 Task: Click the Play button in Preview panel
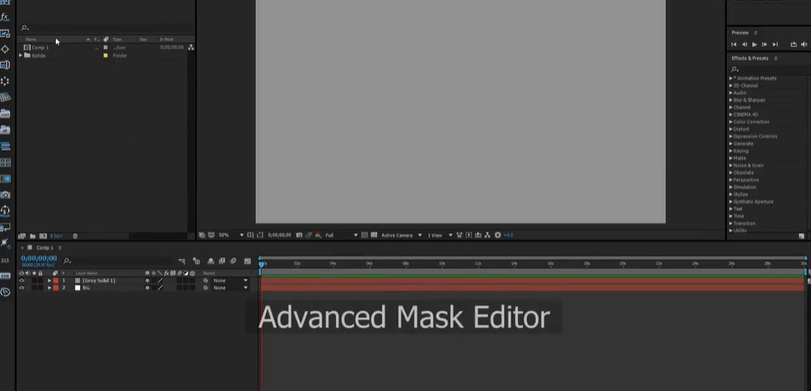(x=755, y=45)
